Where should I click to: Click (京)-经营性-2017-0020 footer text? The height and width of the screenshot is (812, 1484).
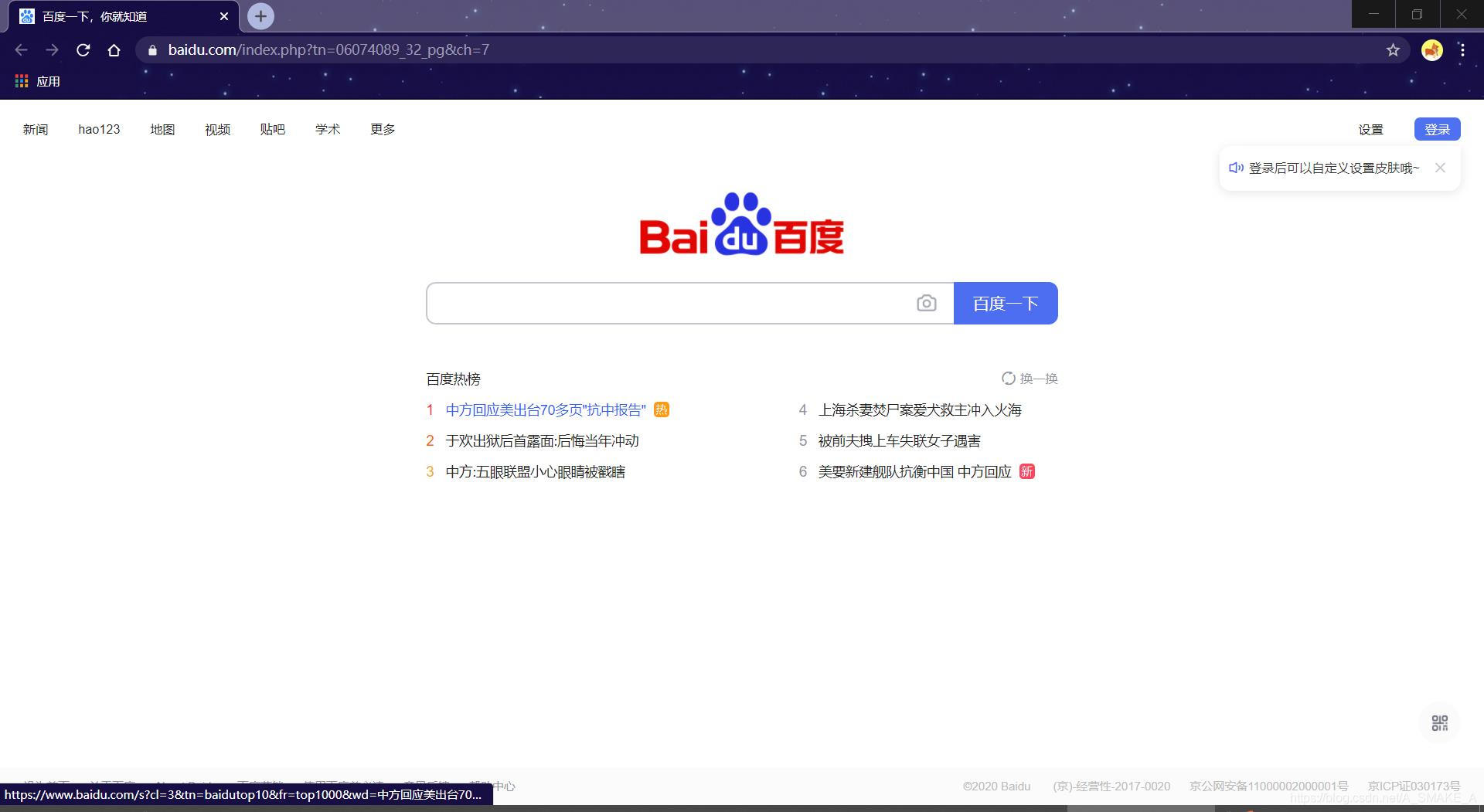(1111, 787)
